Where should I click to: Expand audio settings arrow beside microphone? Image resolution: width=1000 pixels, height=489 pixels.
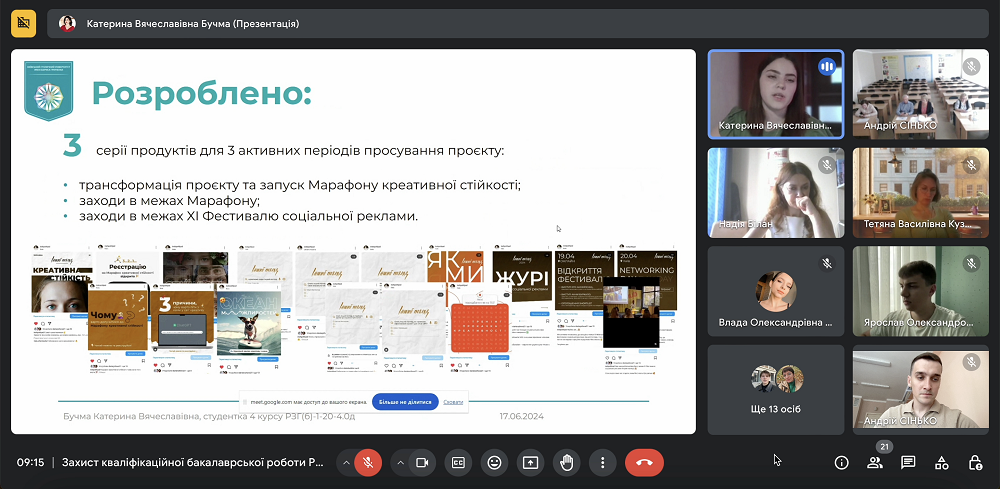point(346,463)
